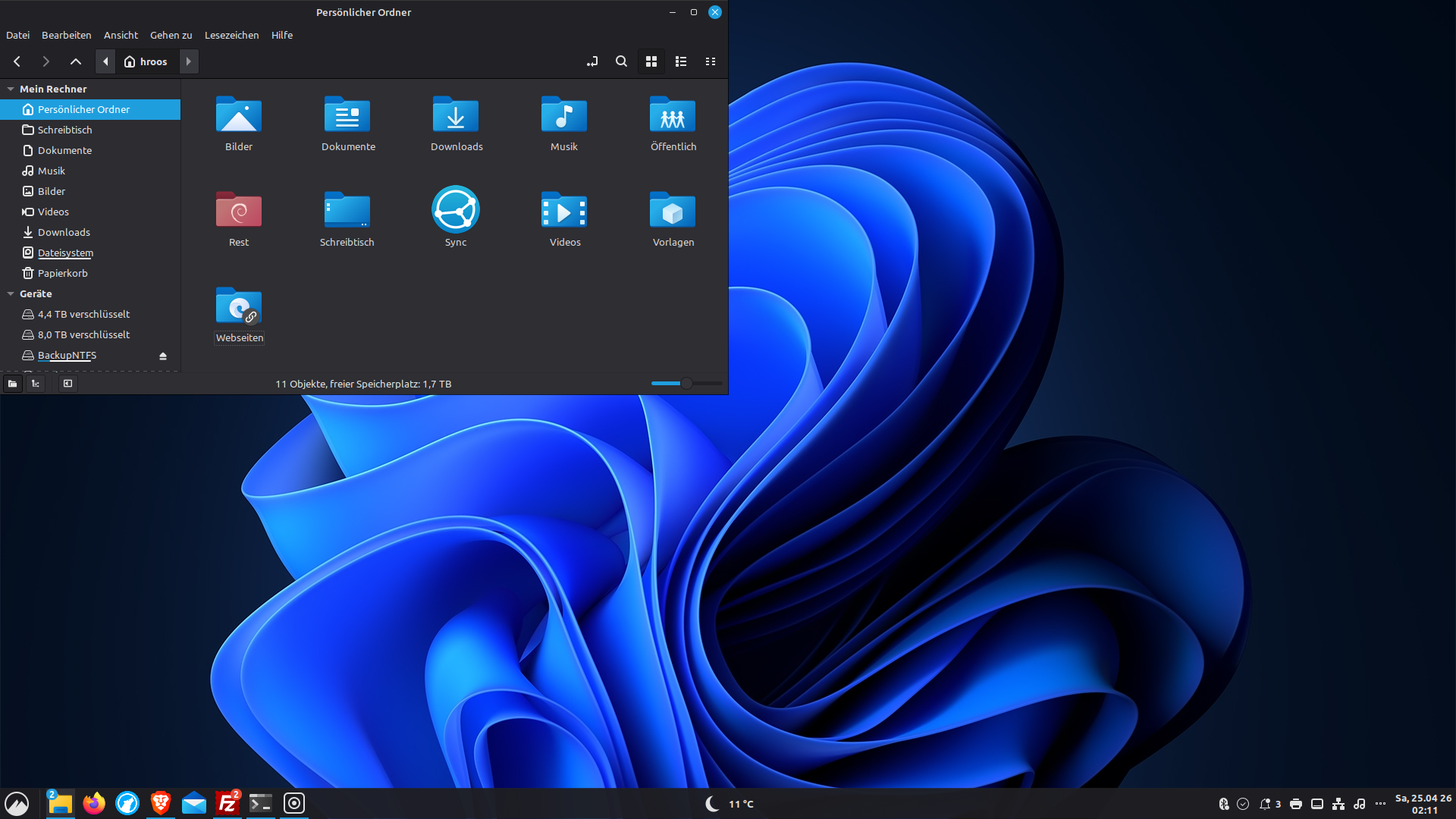Select the Videos folder icon
This screenshot has height=819, width=1456.
pyautogui.click(x=564, y=210)
